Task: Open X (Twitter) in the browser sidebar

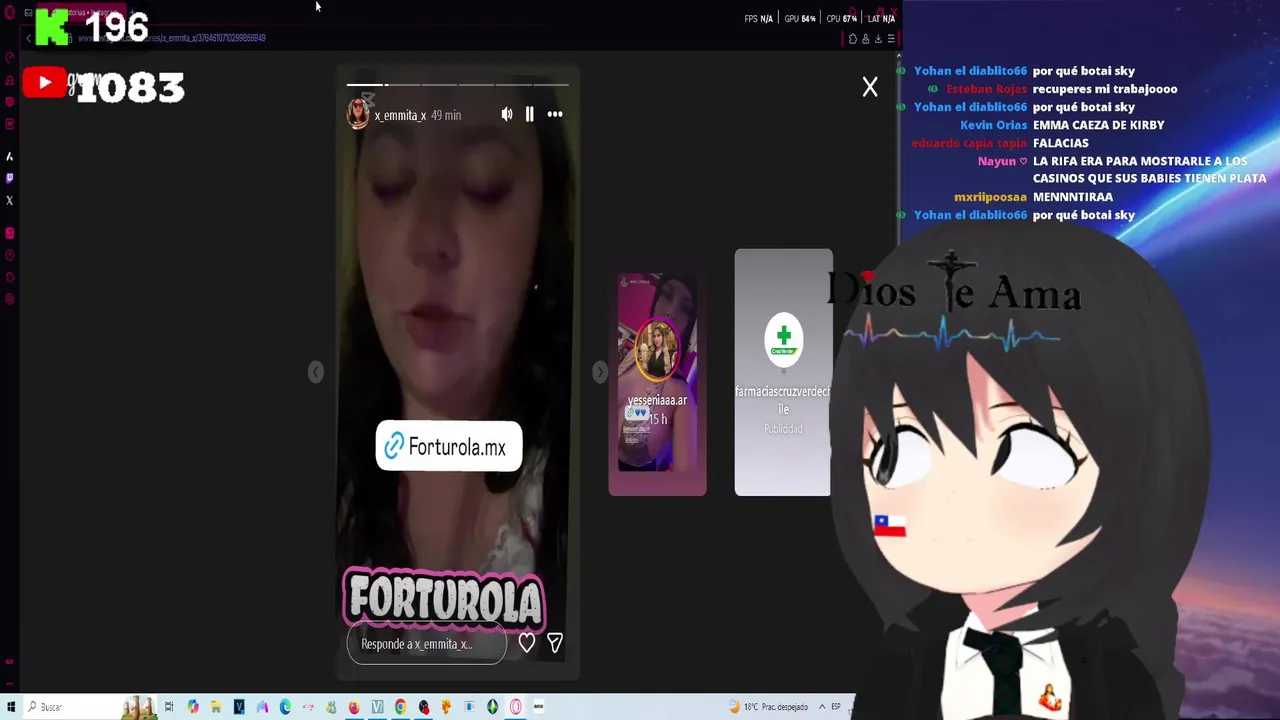Action: click(x=9, y=200)
